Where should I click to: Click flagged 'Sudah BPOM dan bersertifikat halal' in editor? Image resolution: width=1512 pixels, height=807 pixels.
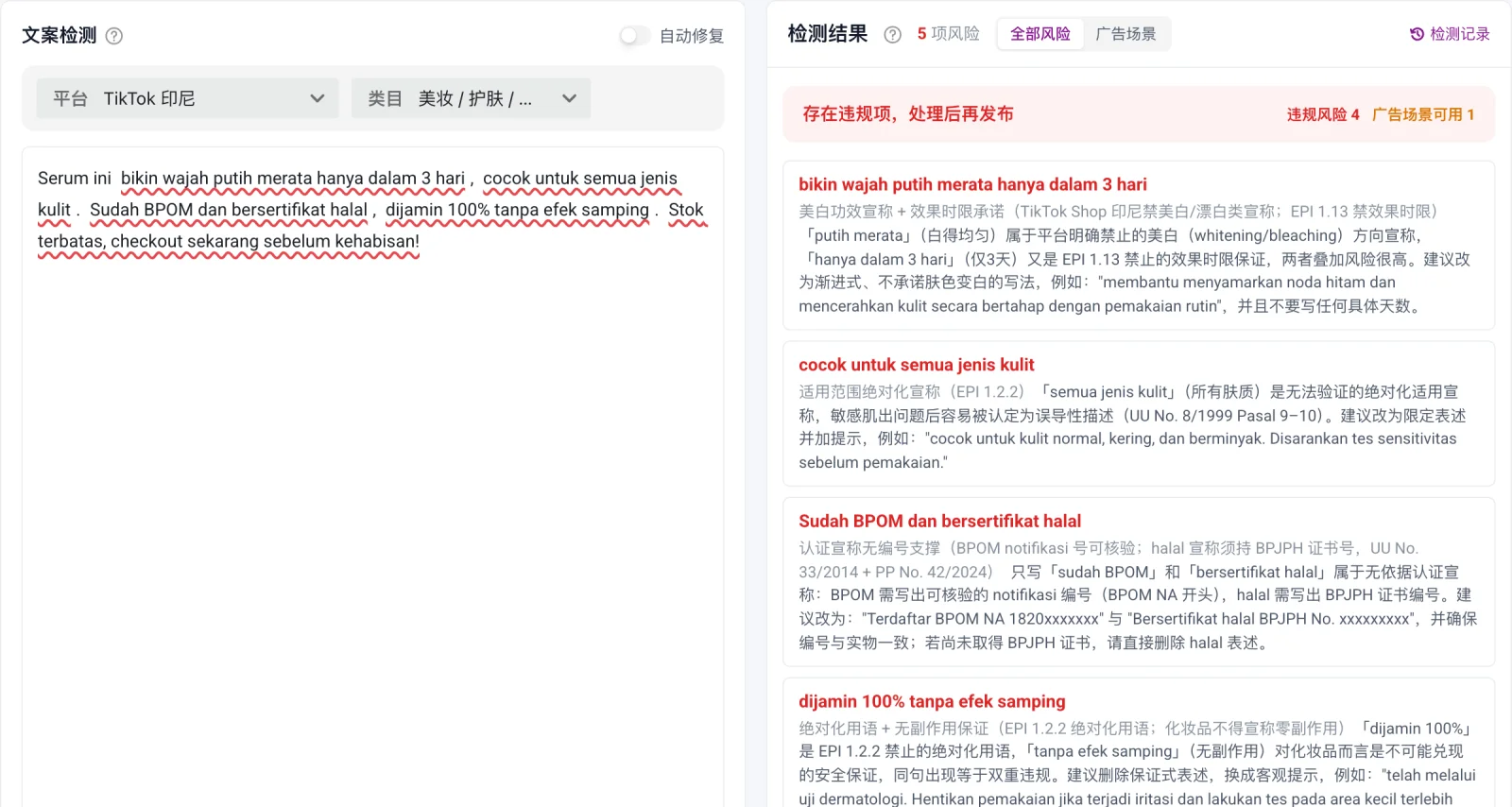pos(229,210)
